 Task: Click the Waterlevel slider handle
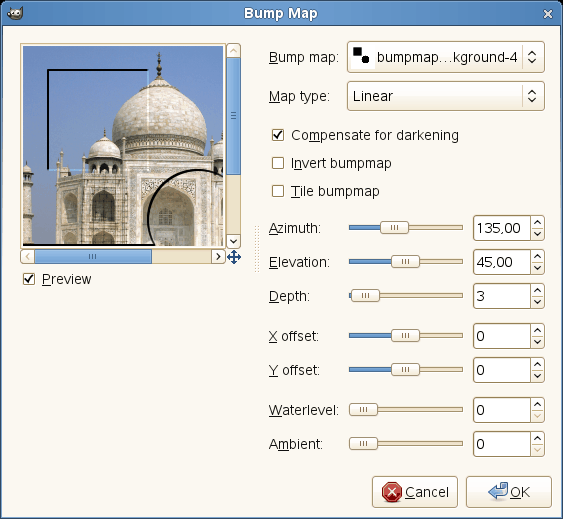[363, 409]
